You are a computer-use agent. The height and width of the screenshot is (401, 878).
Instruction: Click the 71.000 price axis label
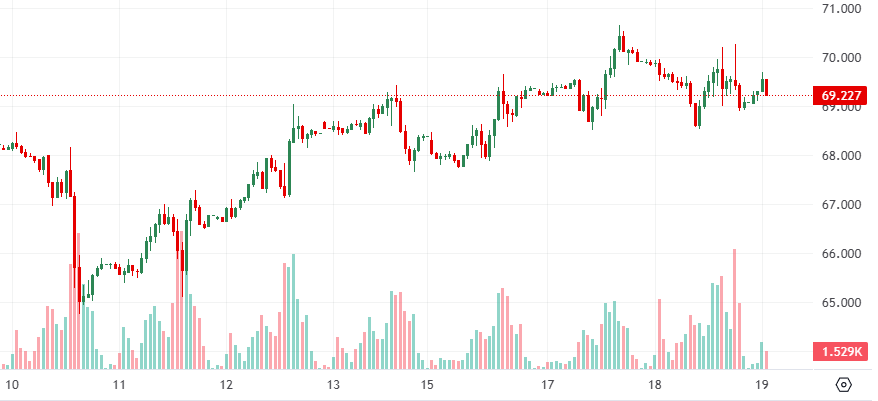(841, 9)
